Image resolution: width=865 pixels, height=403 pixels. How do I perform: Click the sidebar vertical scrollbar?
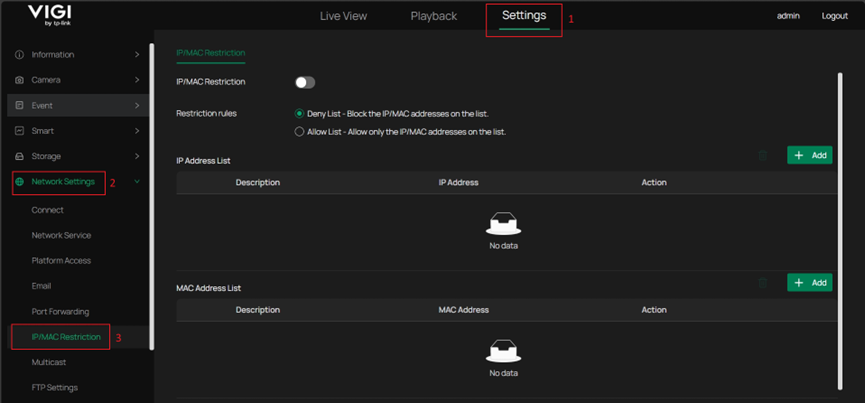pyautogui.click(x=152, y=196)
